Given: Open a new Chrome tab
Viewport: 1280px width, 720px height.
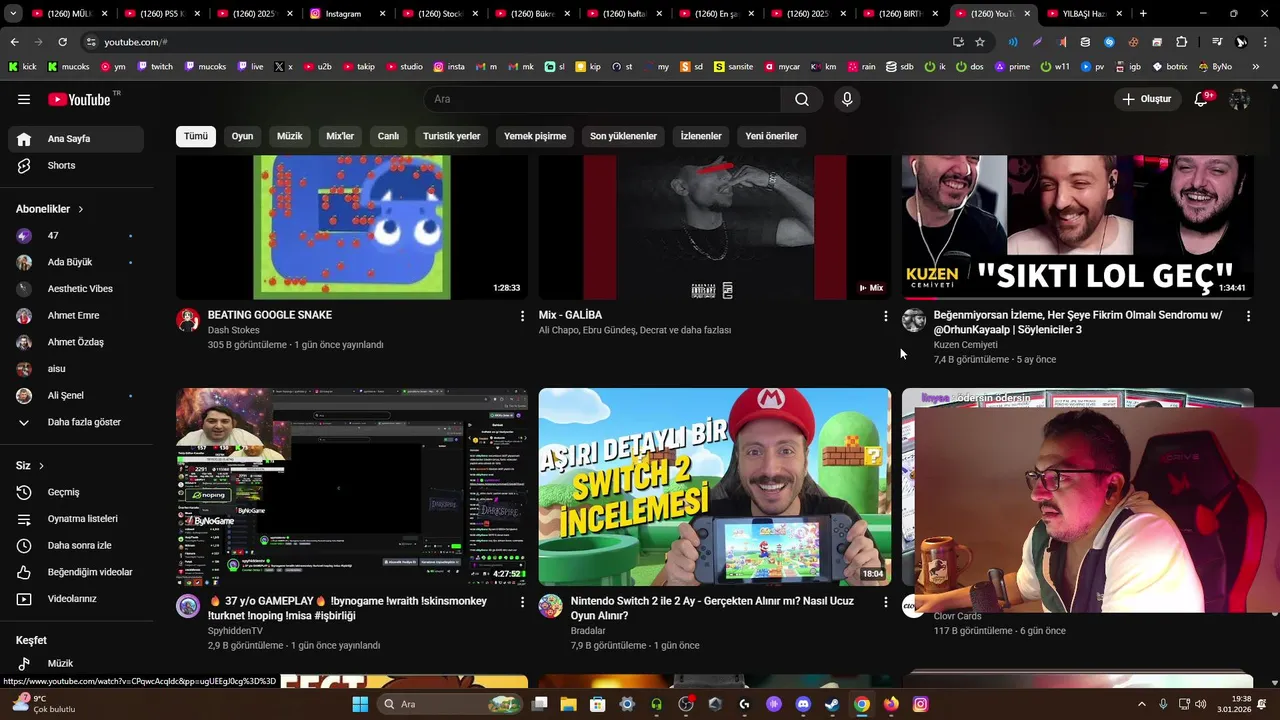Looking at the screenshot, I should click(x=1143, y=14).
